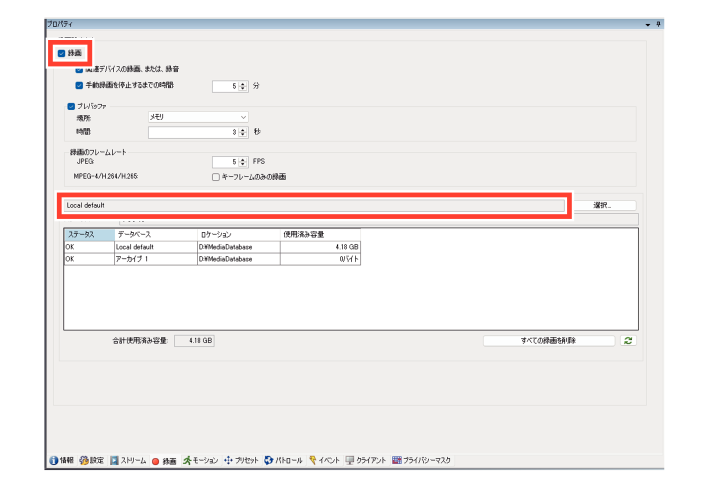Switch to the ストリーム tab
The height and width of the screenshot is (487, 708).
[x=128, y=460]
